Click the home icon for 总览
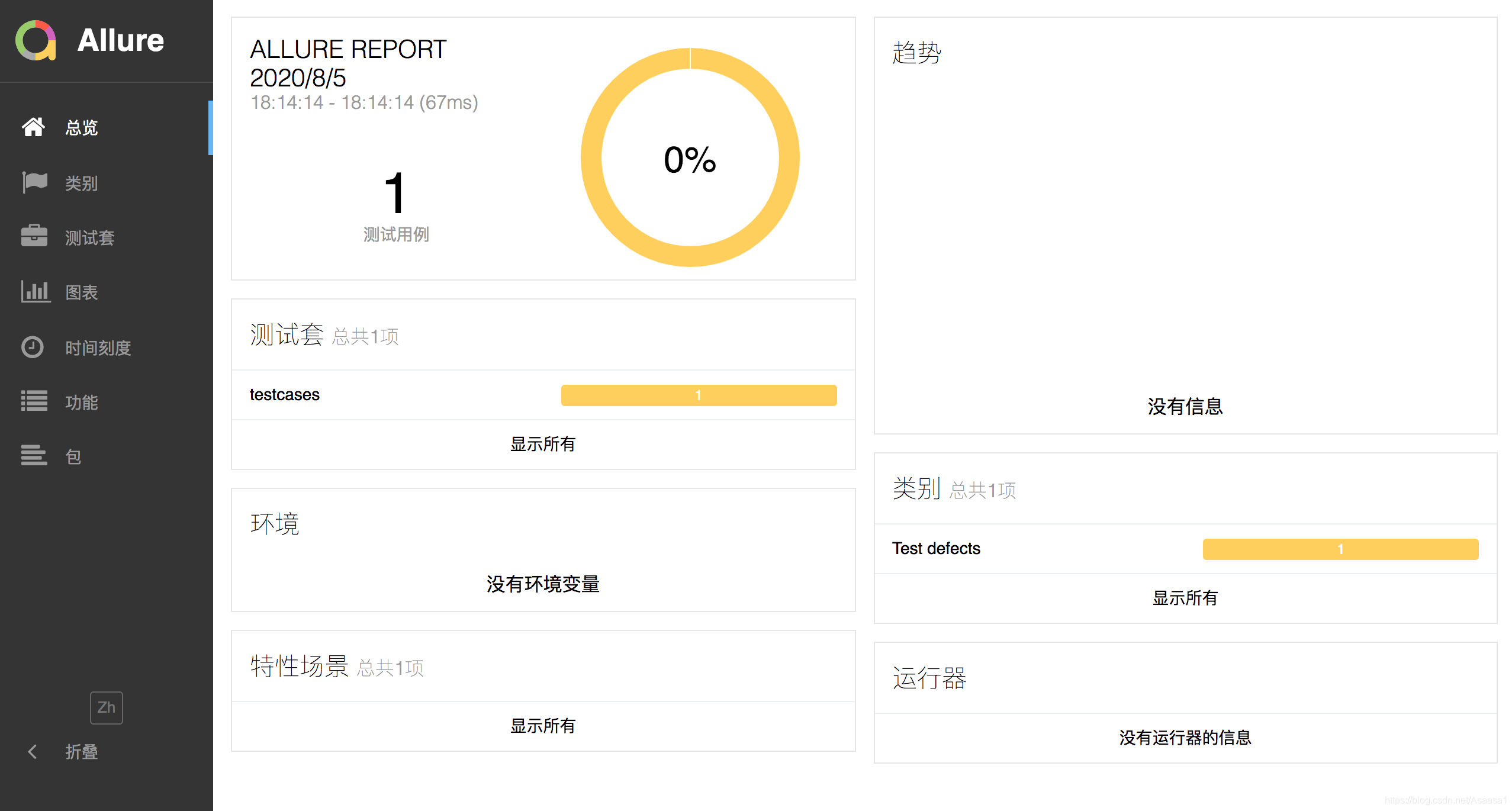This screenshot has height=811, width=1512. coord(33,127)
